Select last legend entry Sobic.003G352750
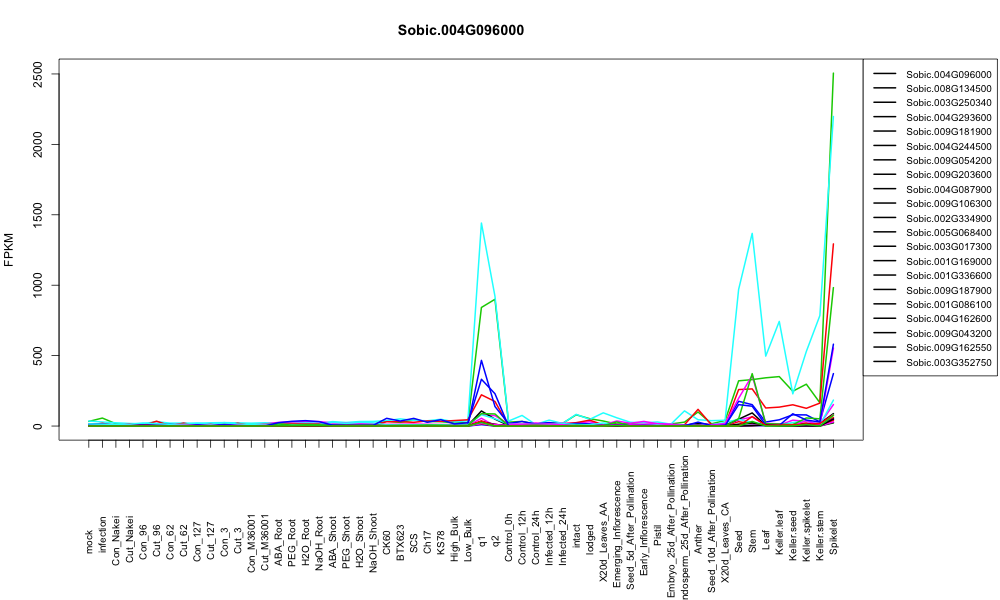The image size is (1000, 600). pyautogui.click(x=932, y=362)
